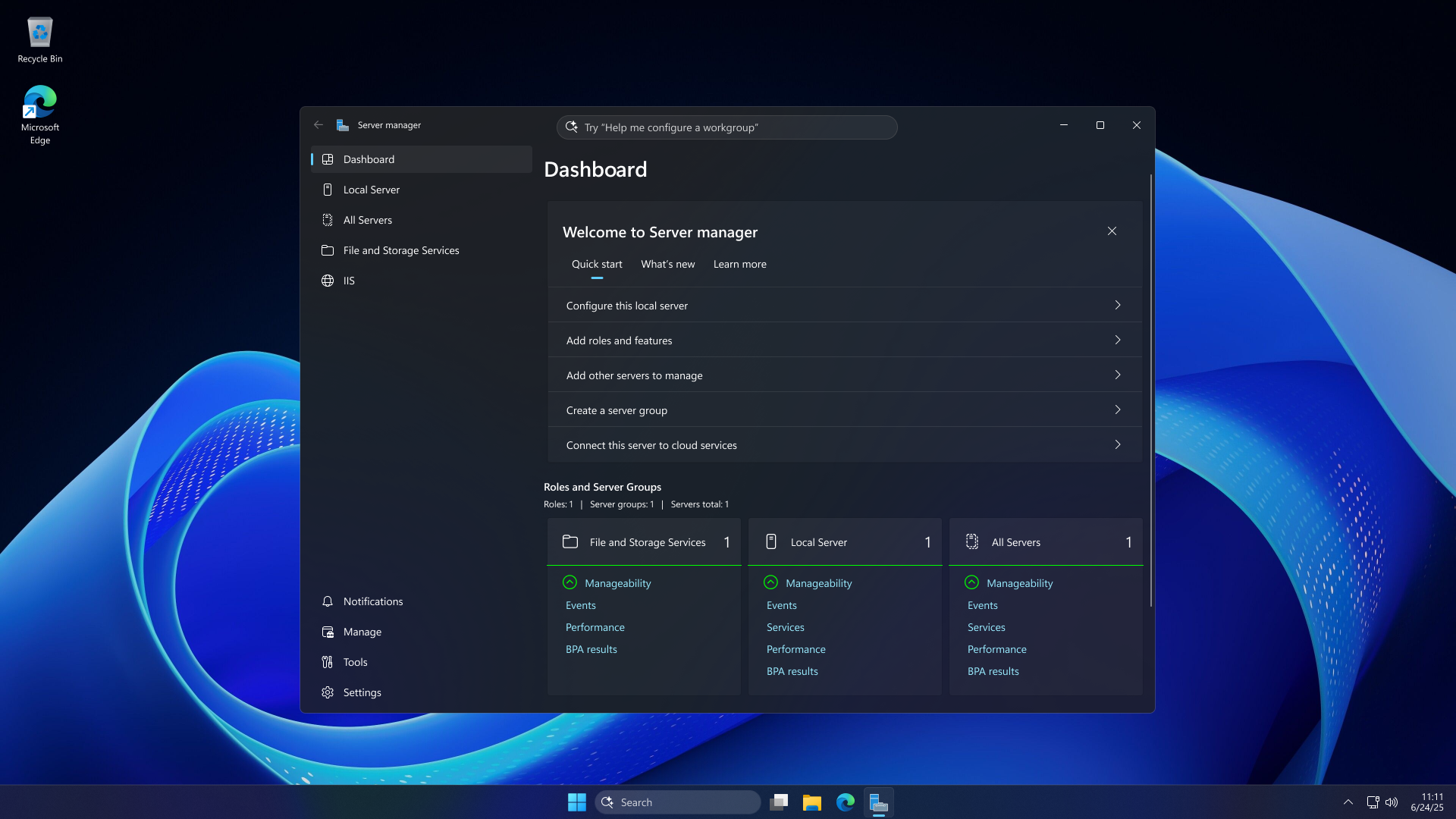Switch to the What's new tab
Viewport: 1456px width, 819px height.
(667, 264)
